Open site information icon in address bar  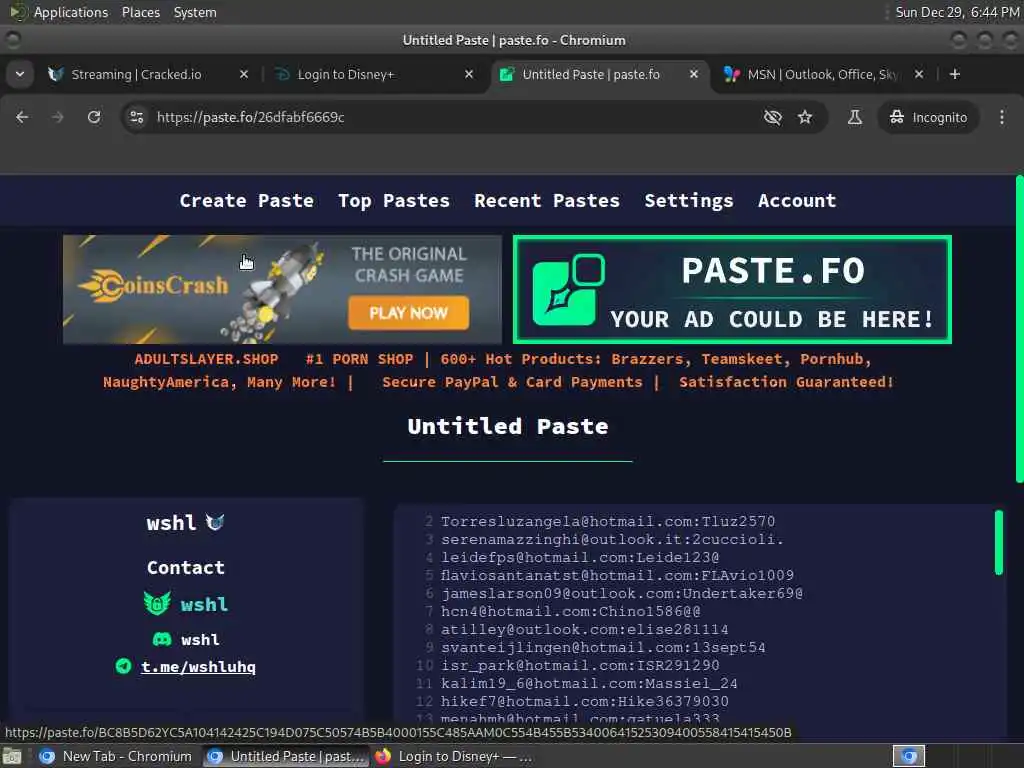pos(136,117)
